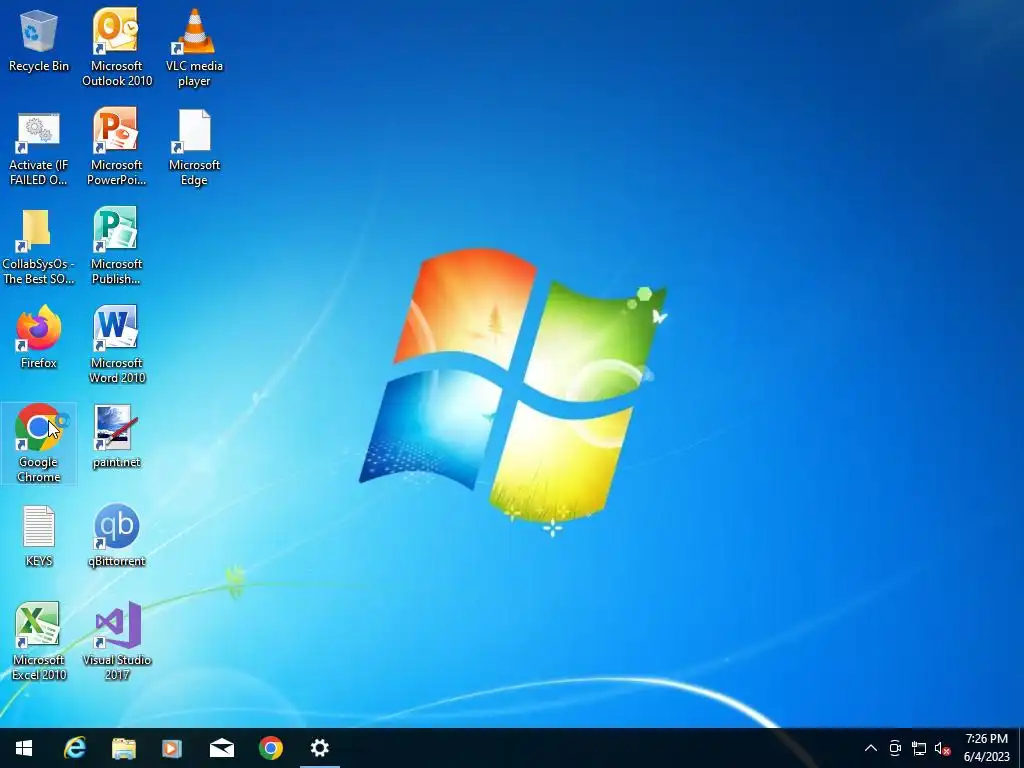Select the Microsoft Publisher shortcut
This screenshot has width=1024, height=768.
coord(116,247)
